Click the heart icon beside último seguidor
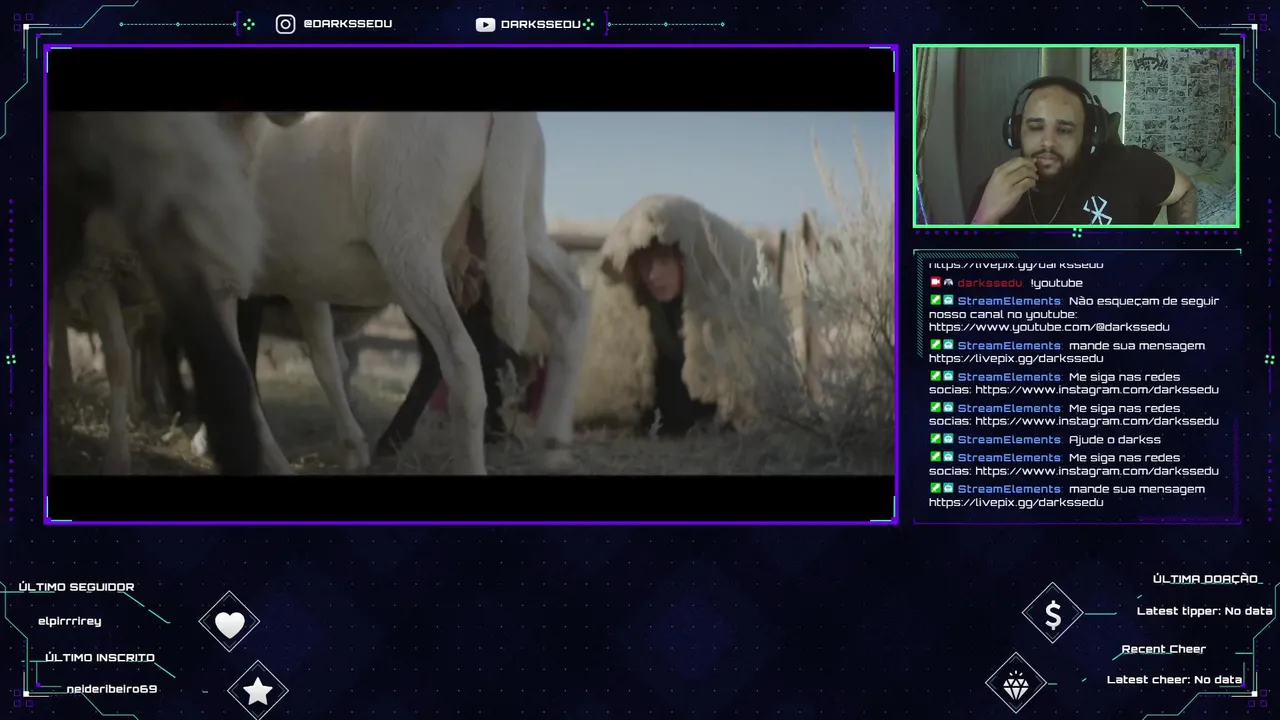This screenshot has height=720, width=1280. tap(229, 625)
